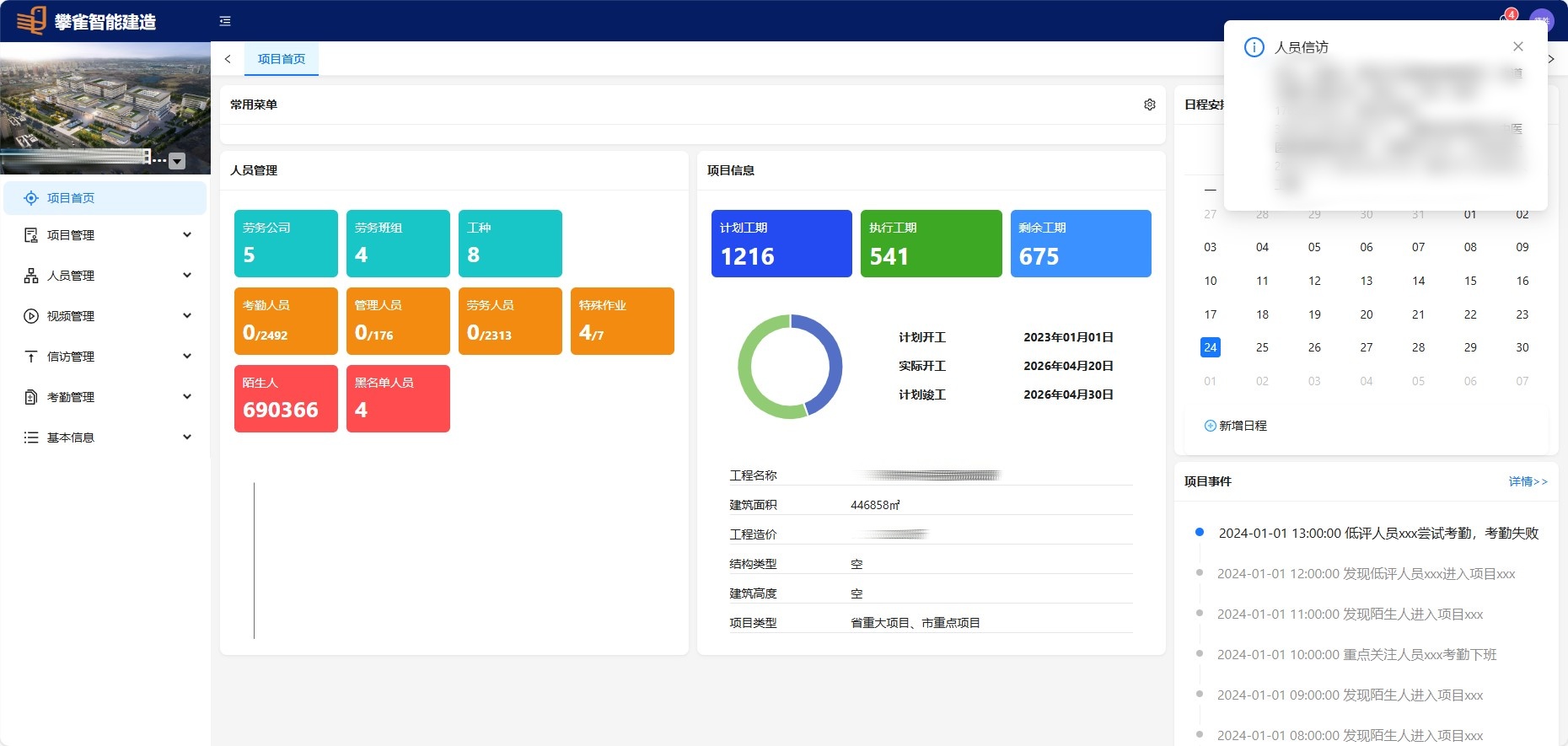The width and height of the screenshot is (1568, 746).
Task: Open the user avatar in header
Action: pyautogui.click(x=1541, y=21)
